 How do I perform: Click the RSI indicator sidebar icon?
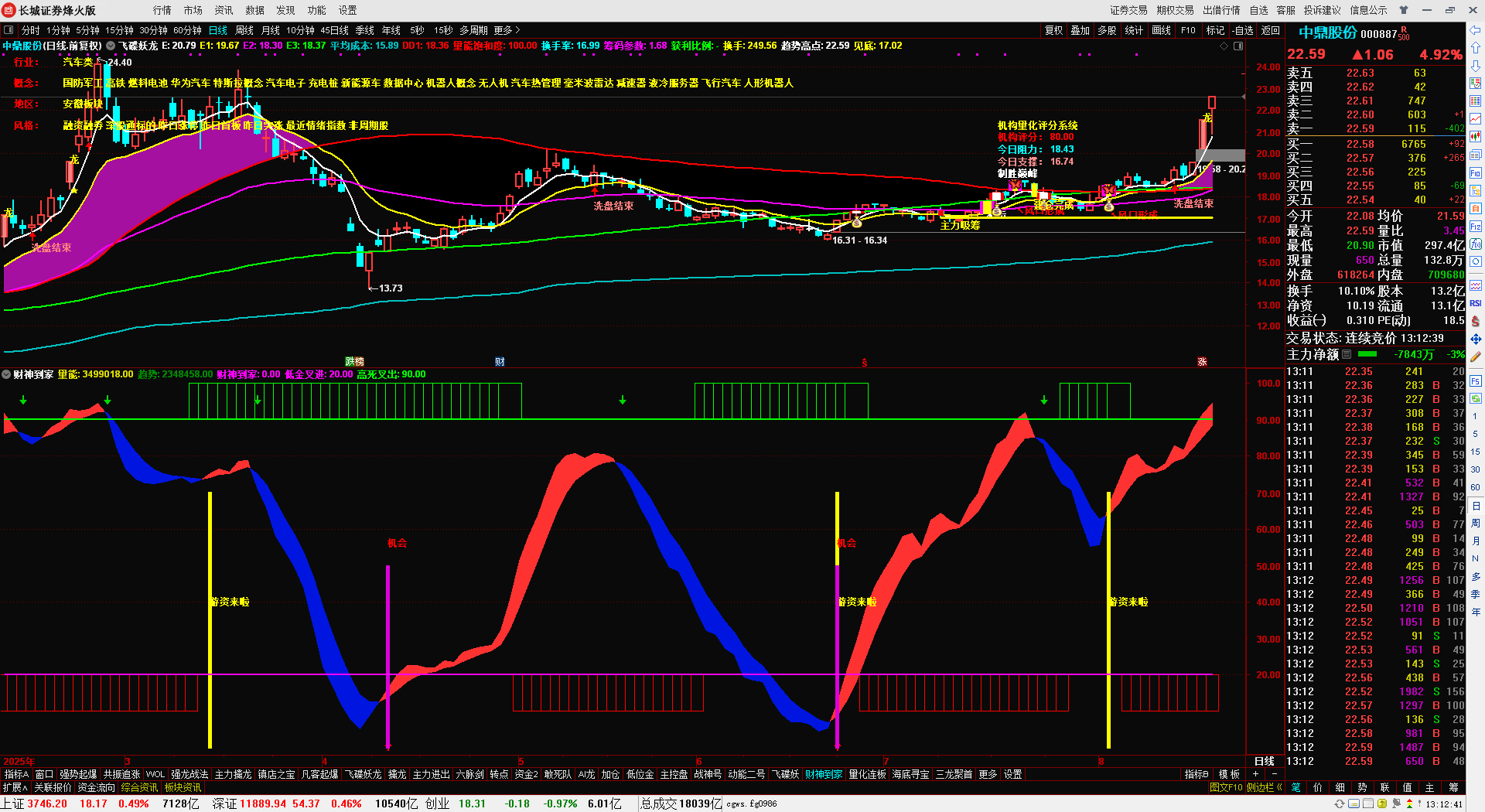coord(1476,303)
